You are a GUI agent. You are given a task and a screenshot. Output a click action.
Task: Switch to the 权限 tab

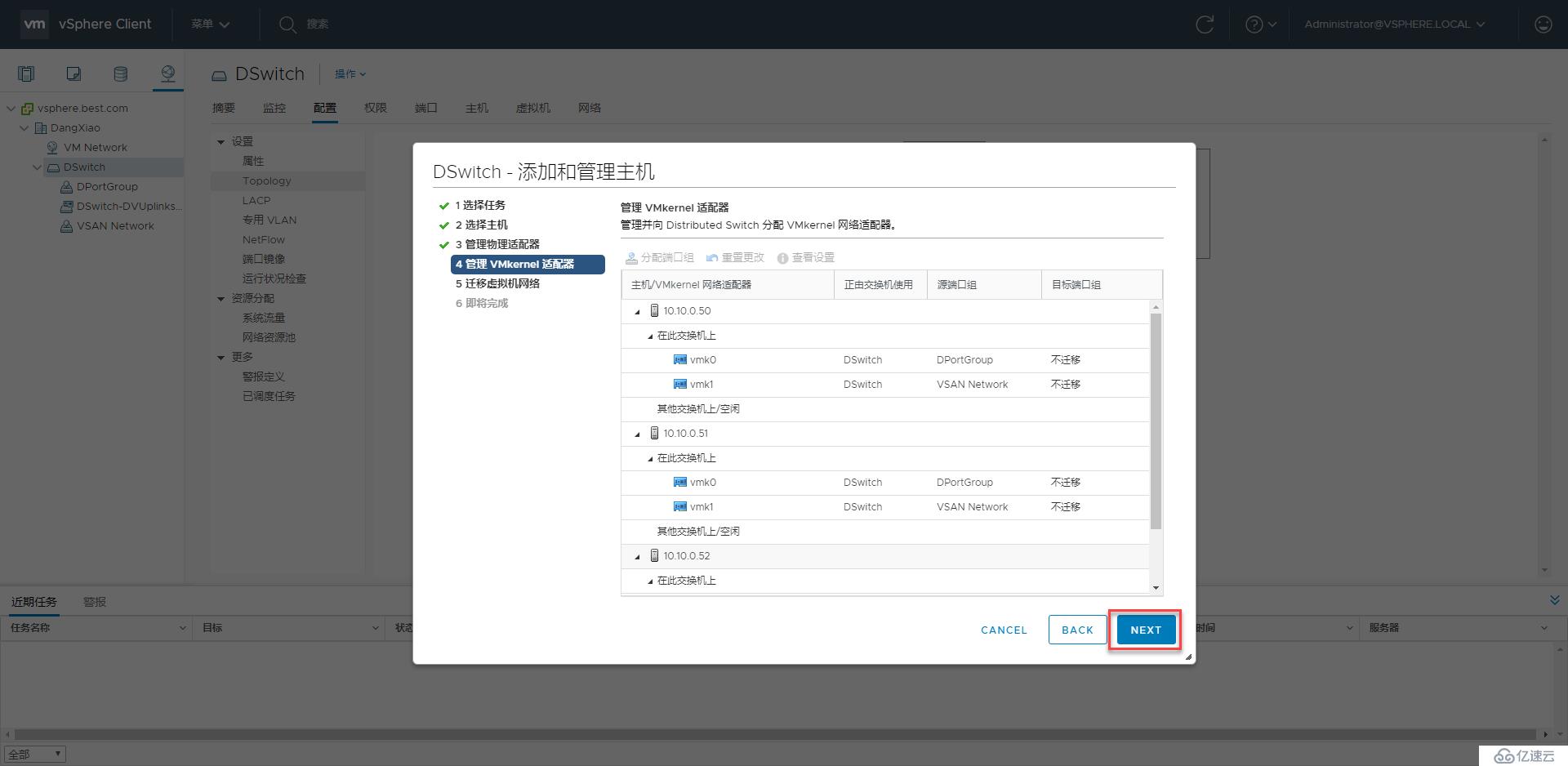376,108
